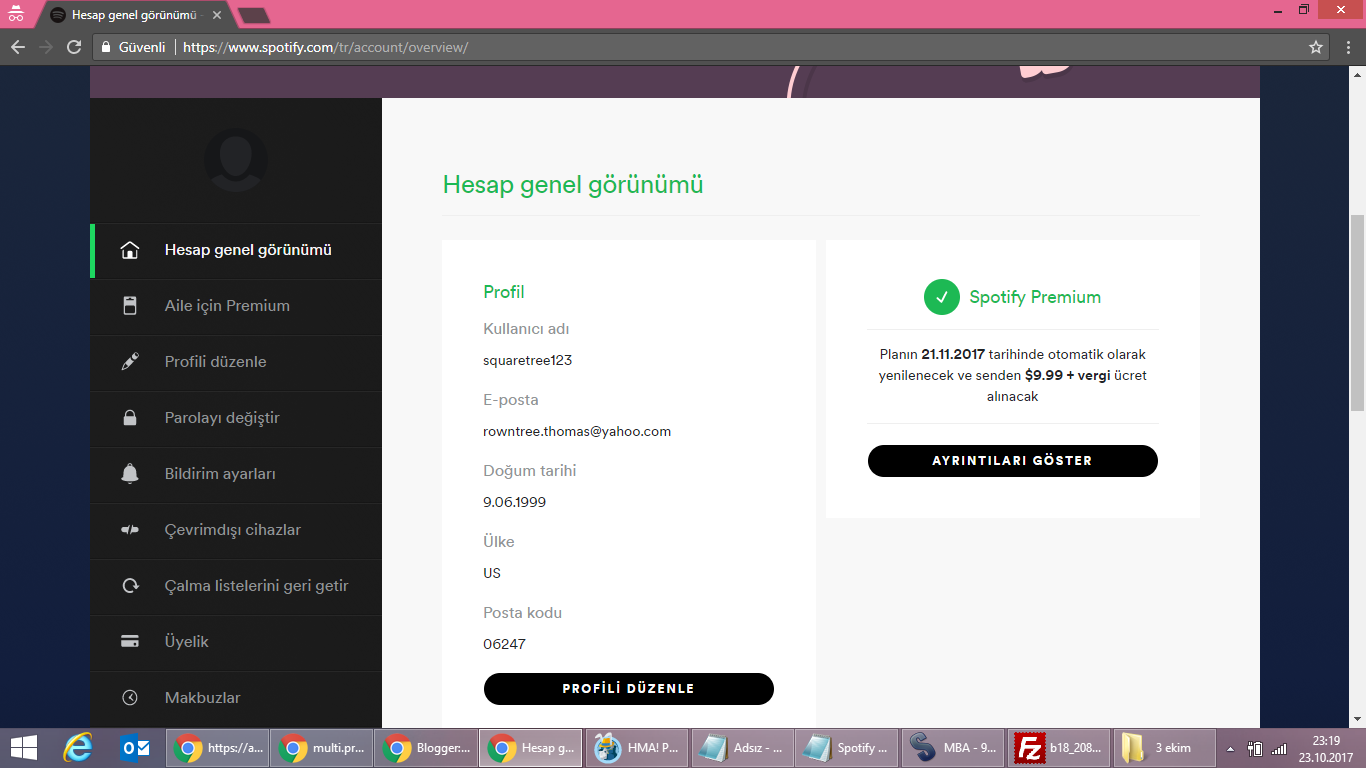This screenshot has height=768, width=1366.
Task: Click the green Spotify Premium checkmark
Action: (941, 297)
